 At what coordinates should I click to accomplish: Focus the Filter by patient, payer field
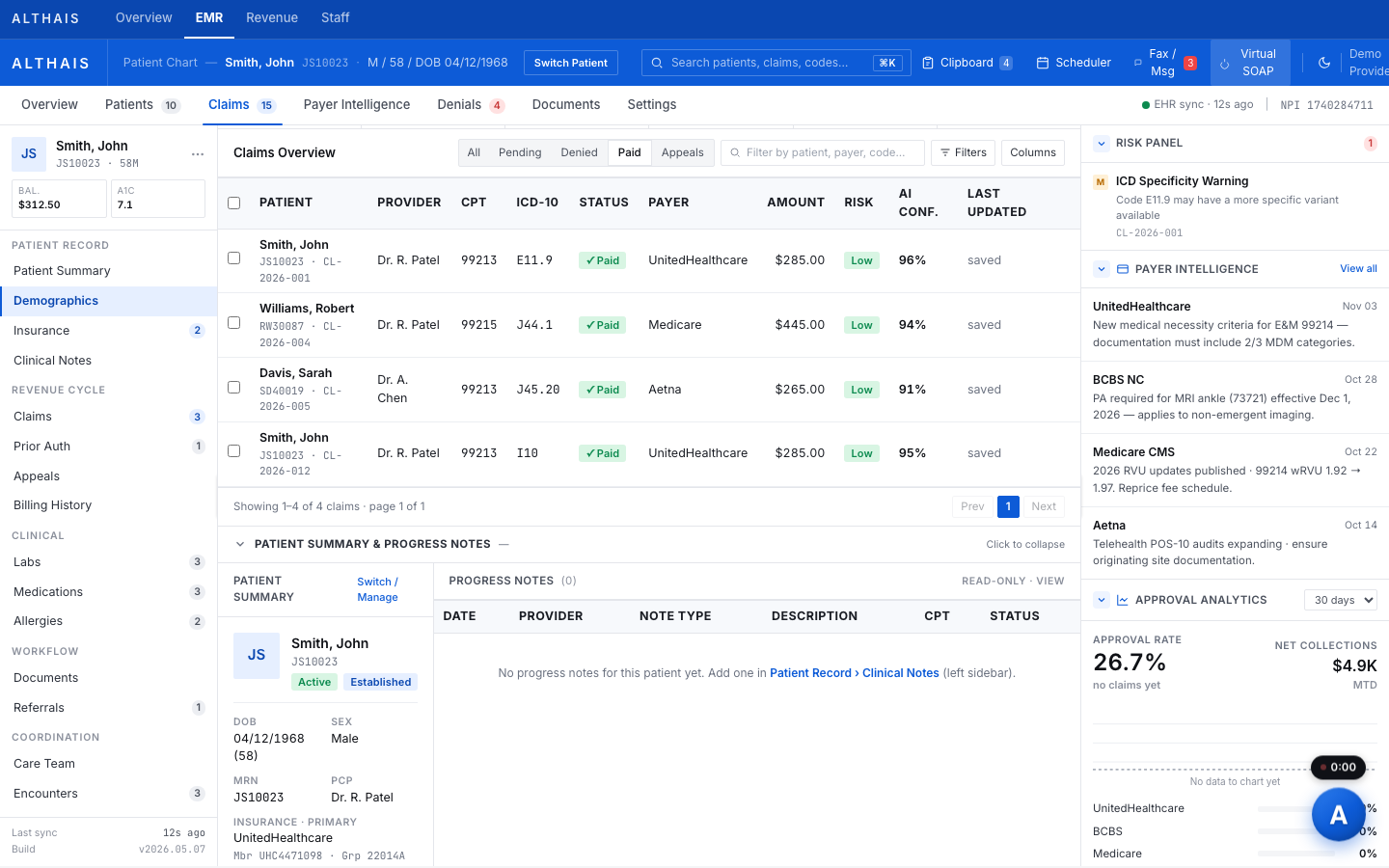(x=823, y=152)
